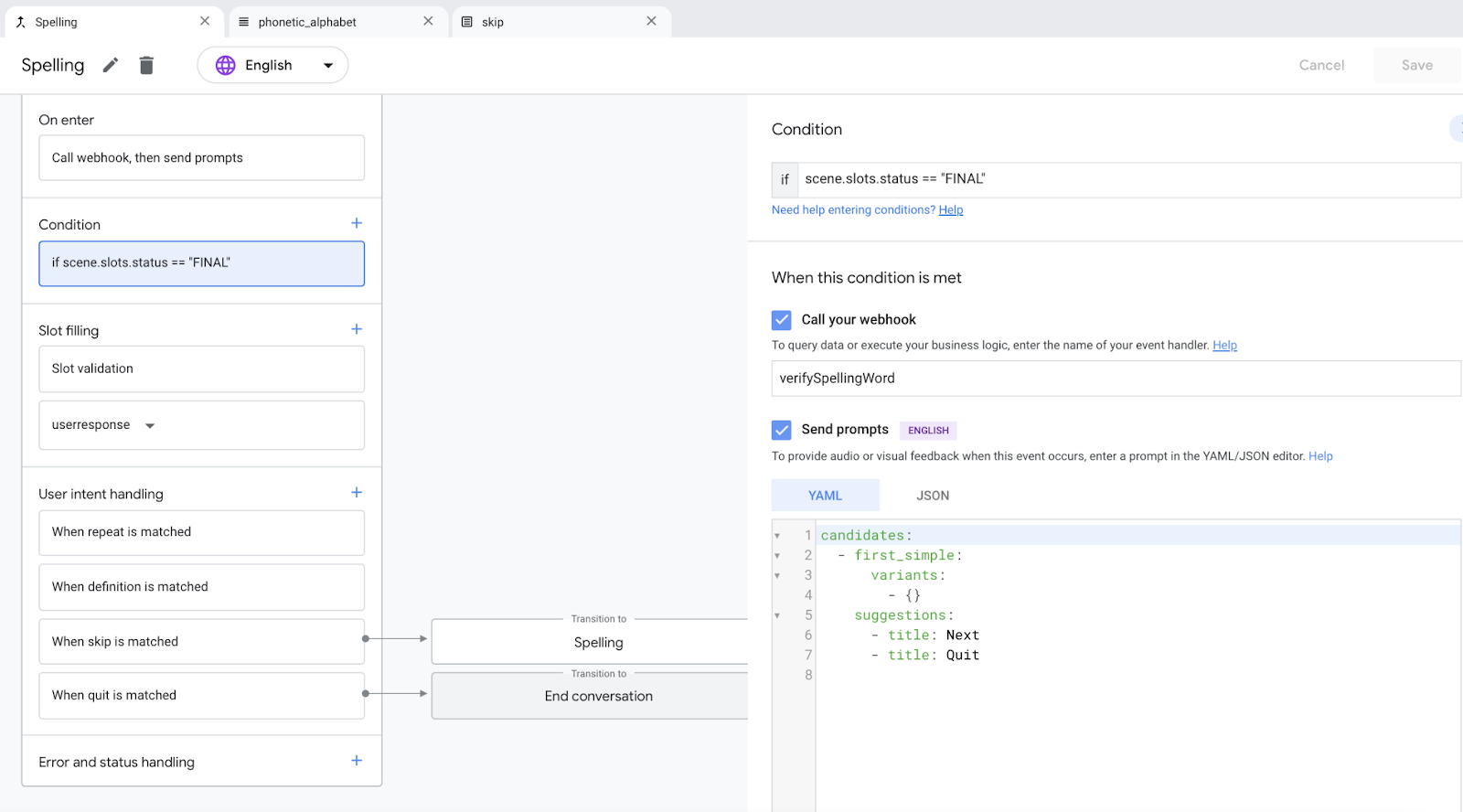
Task: Switch to the JSON editor tab
Action: pos(933,496)
